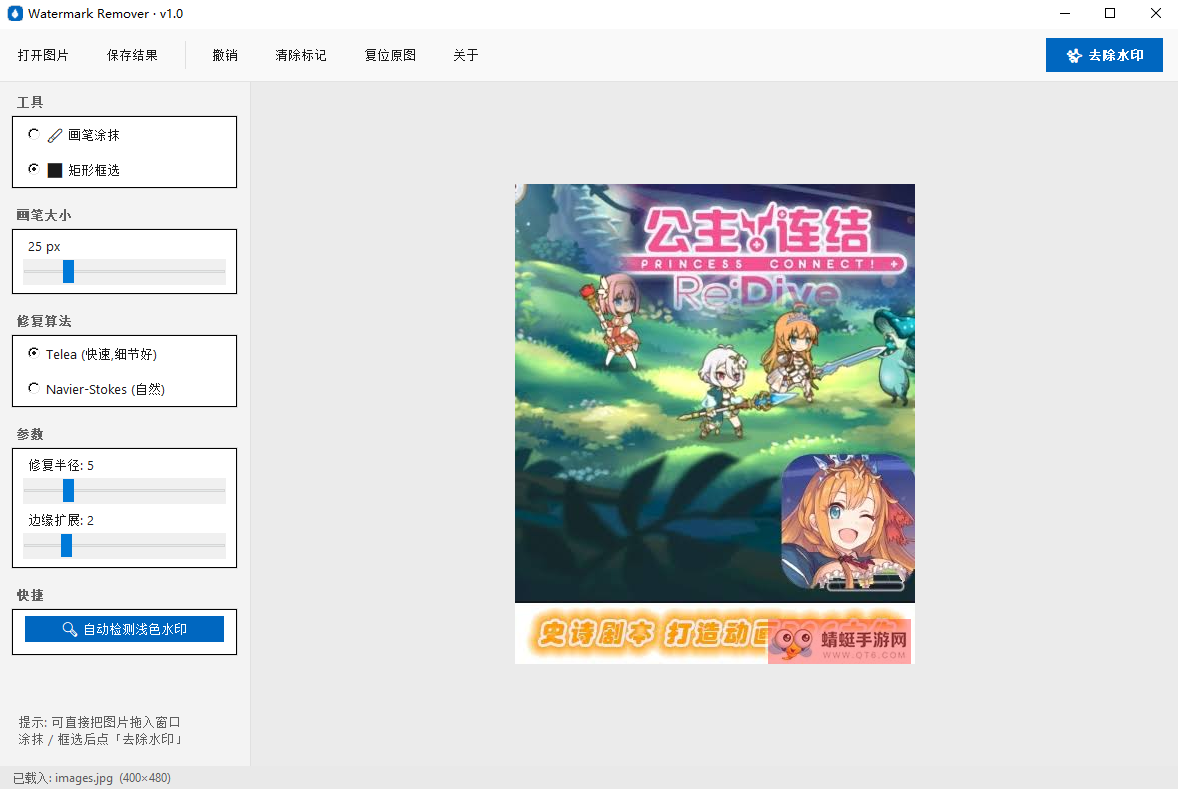Select the 矩形框选 rectangle radio button
This screenshot has width=1178, height=789.
[34, 169]
